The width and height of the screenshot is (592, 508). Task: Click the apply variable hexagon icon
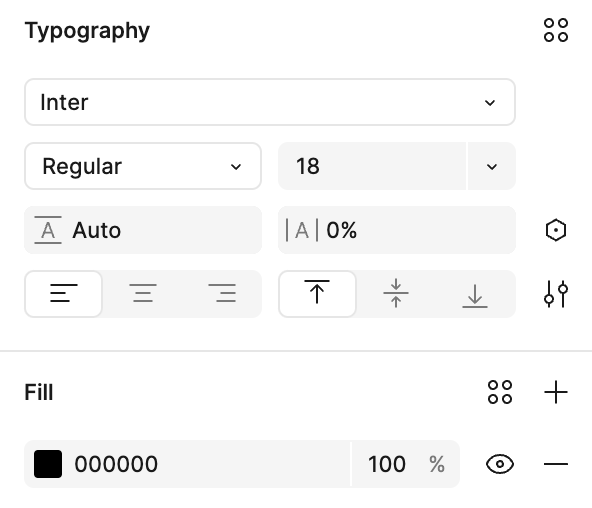pos(556,230)
